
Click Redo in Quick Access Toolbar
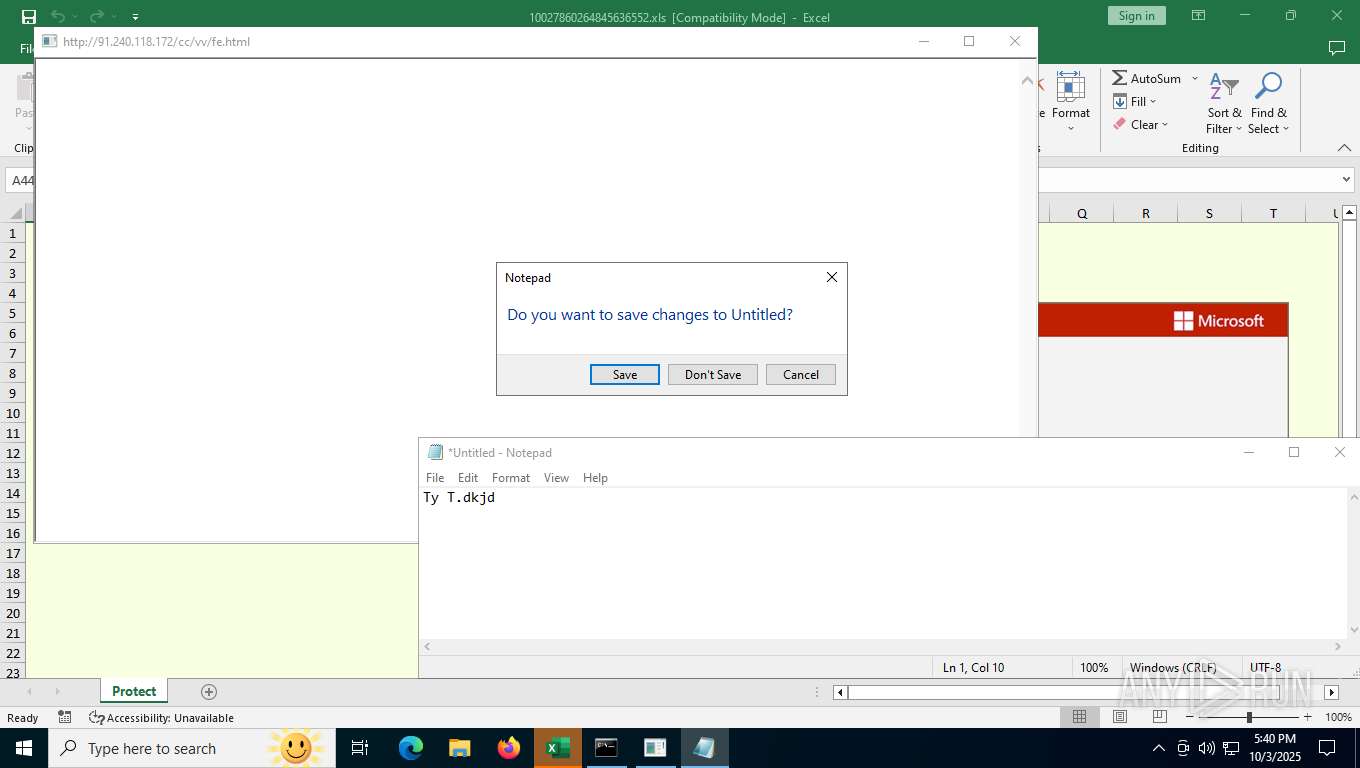96,16
